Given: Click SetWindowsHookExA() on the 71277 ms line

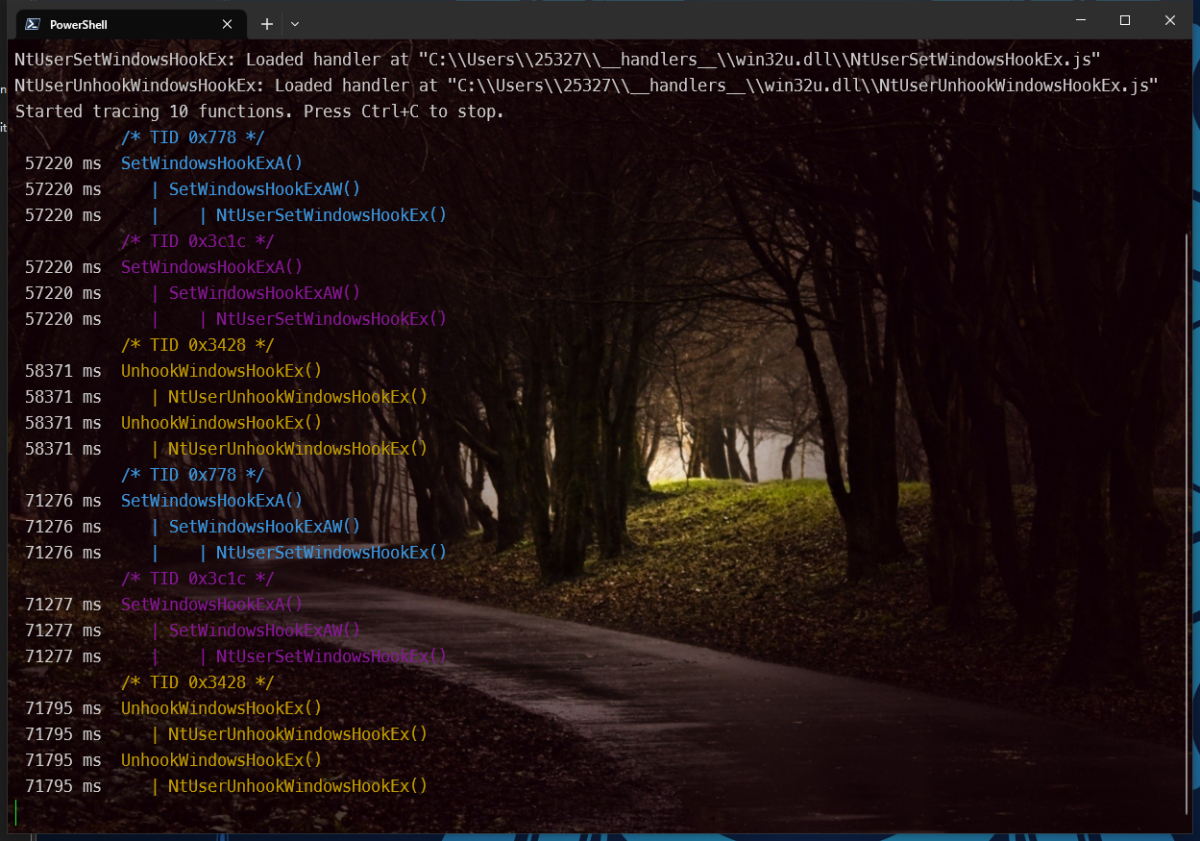Looking at the screenshot, I should point(212,604).
